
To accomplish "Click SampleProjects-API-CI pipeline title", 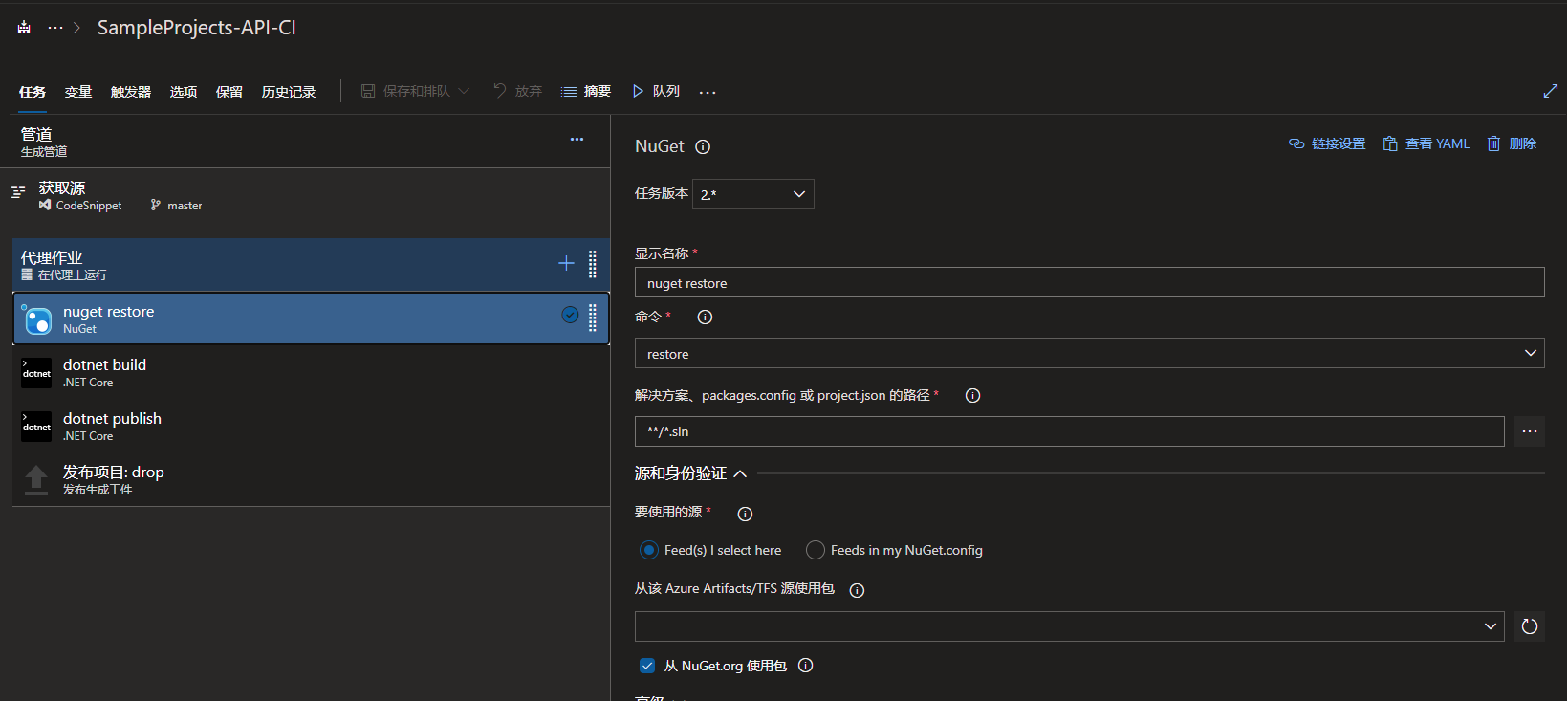I will 197,28.
